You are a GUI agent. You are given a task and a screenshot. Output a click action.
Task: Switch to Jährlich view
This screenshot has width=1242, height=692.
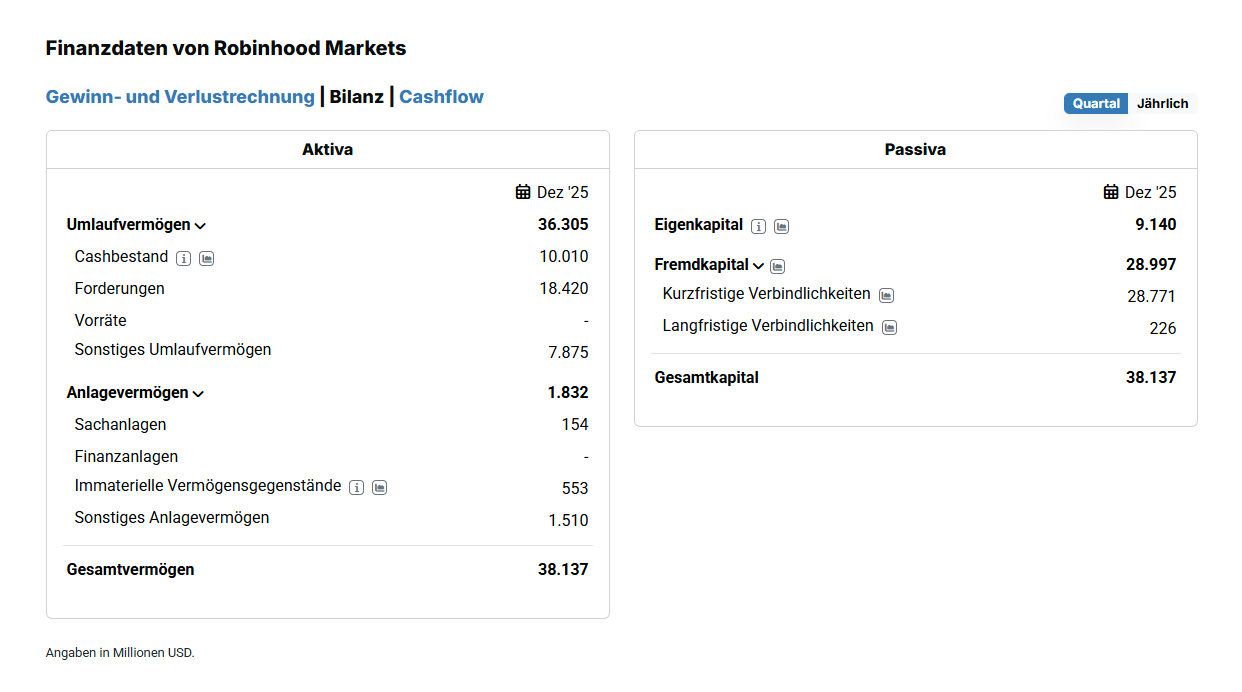point(1162,104)
